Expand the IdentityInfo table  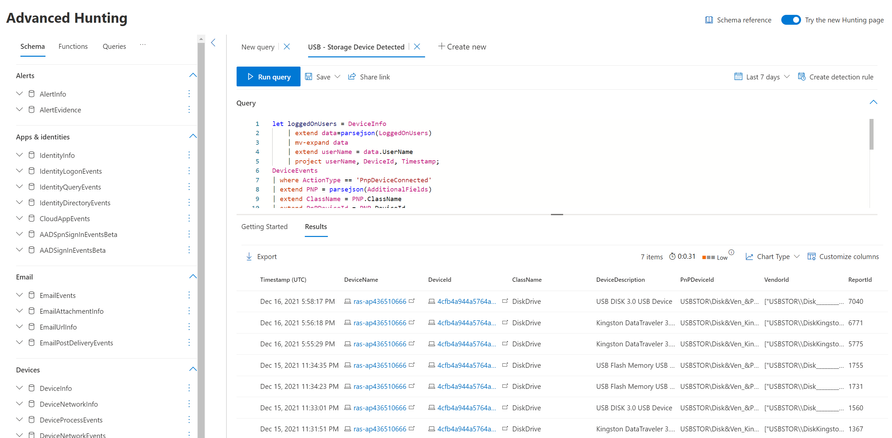click(x=20, y=155)
